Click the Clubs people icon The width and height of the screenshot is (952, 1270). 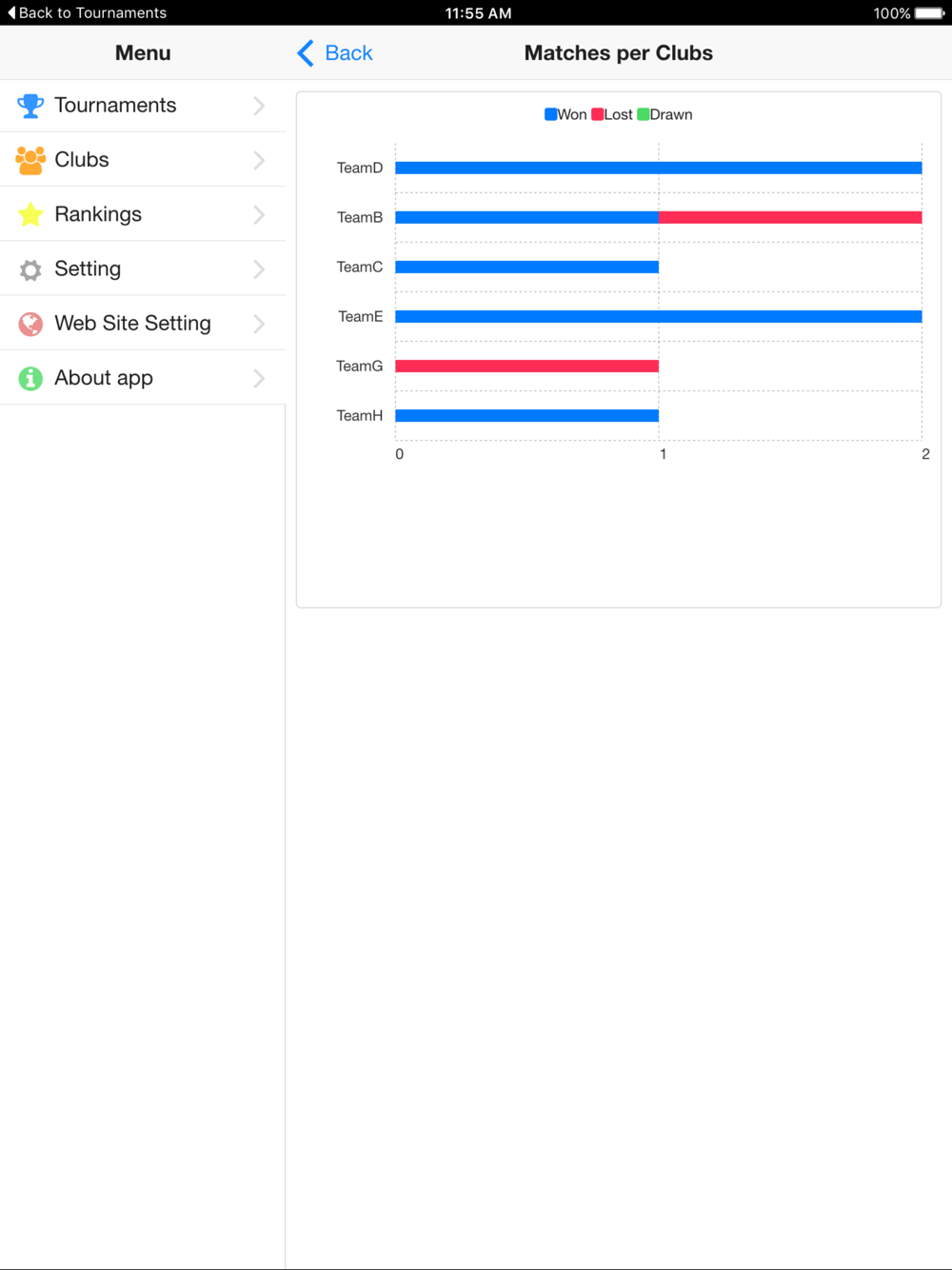(30, 160)
